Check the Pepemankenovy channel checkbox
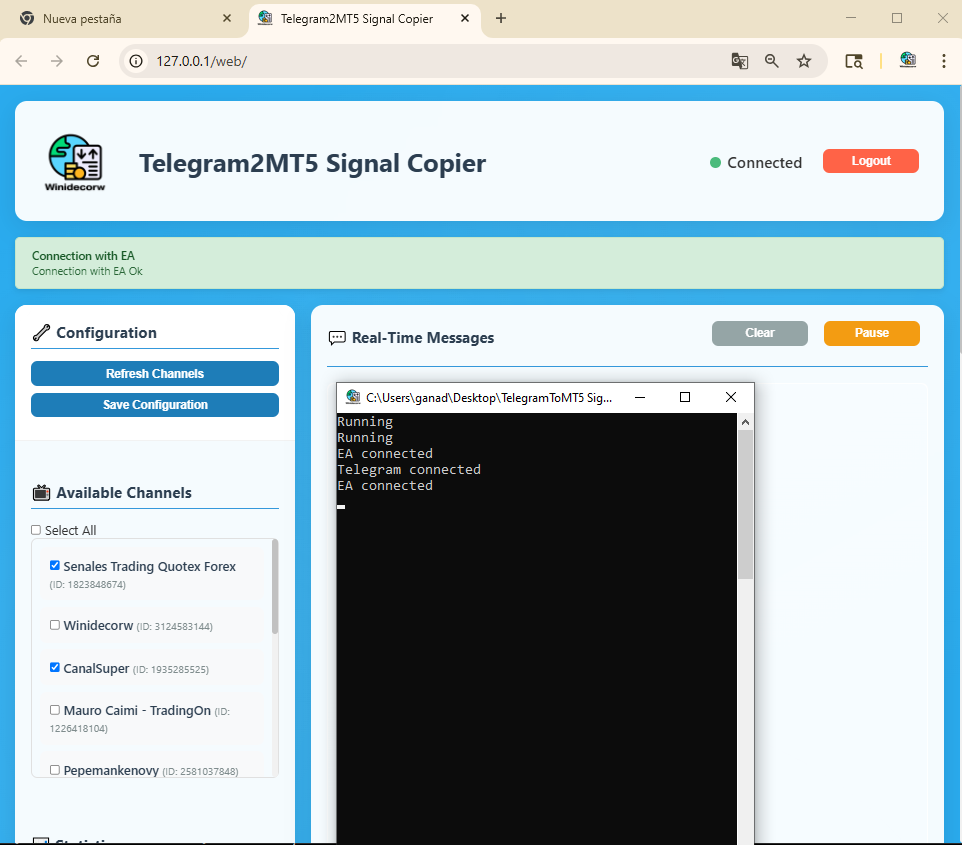Viewport: 962px width, 845px height. point(55,770)
